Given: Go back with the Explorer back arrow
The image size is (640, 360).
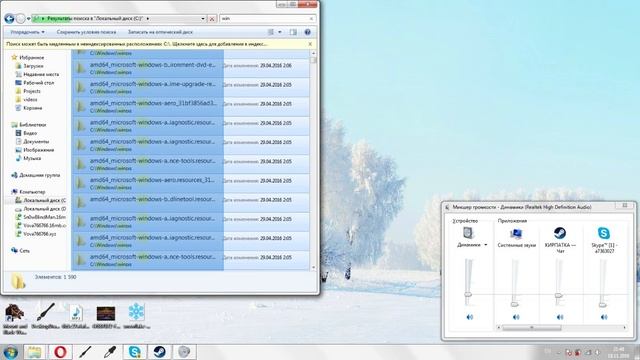Looking at the screenshot, I should 9,19.
